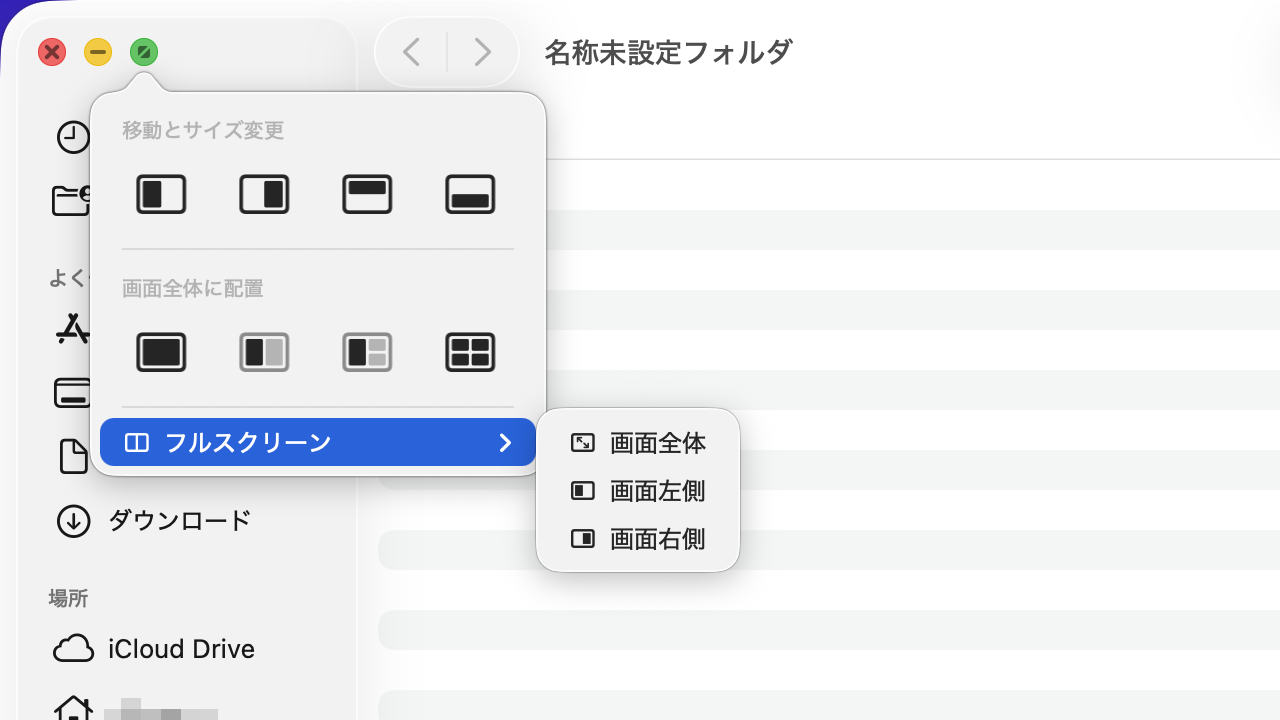
Task: Choose the left-plus-quarters arrangement icon
Action: click(367, 352)
